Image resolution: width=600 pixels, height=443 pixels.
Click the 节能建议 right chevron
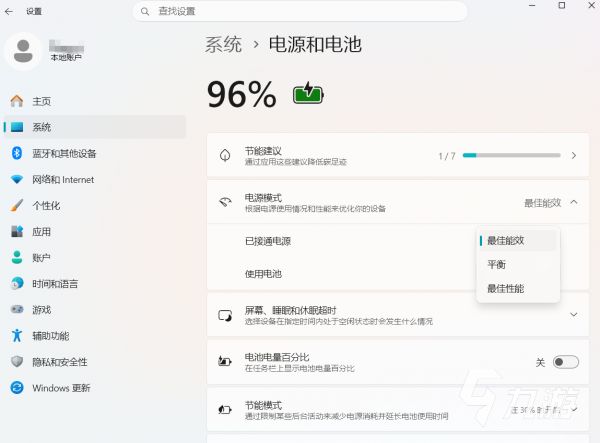pos(574,155)
